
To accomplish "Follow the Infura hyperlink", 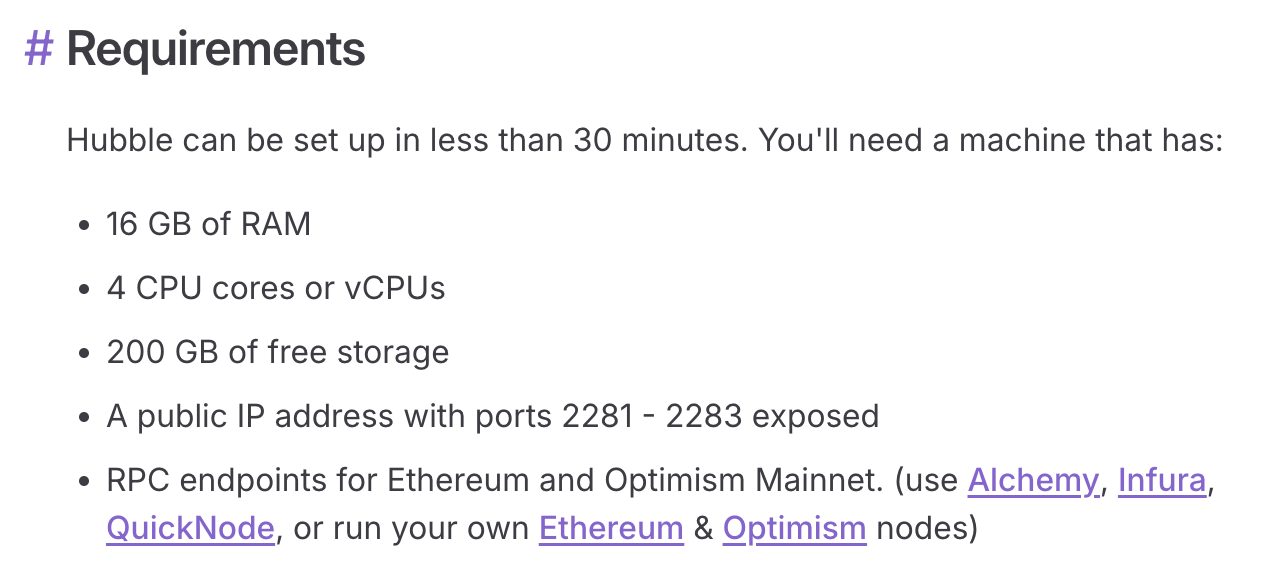I will tap(1161, 481).
